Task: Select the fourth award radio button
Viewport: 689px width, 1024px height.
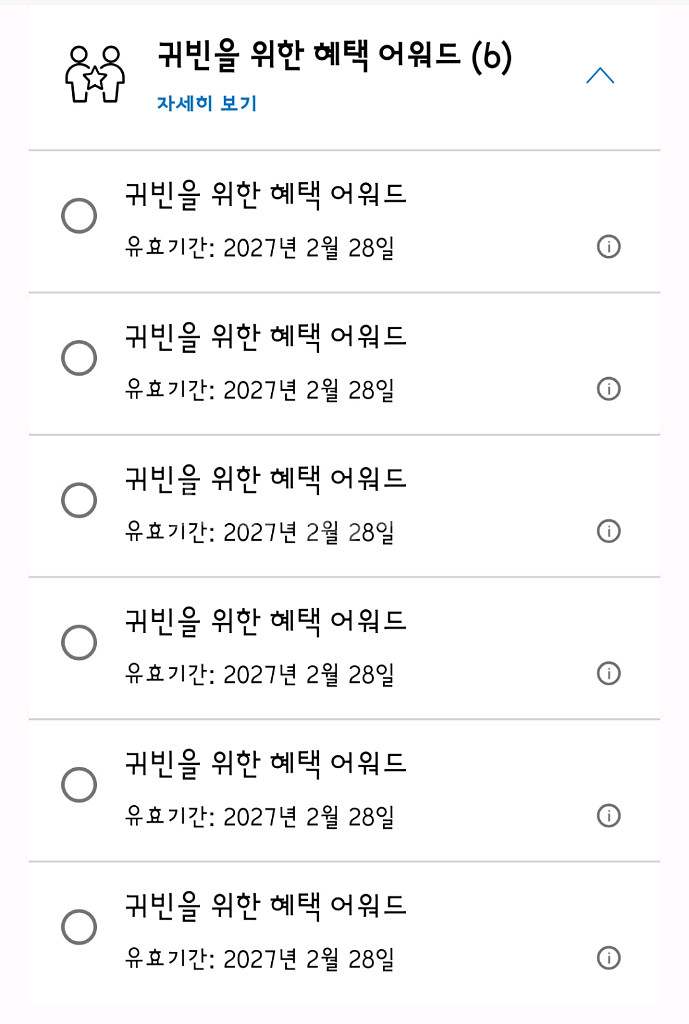Action: coord(79,642)
